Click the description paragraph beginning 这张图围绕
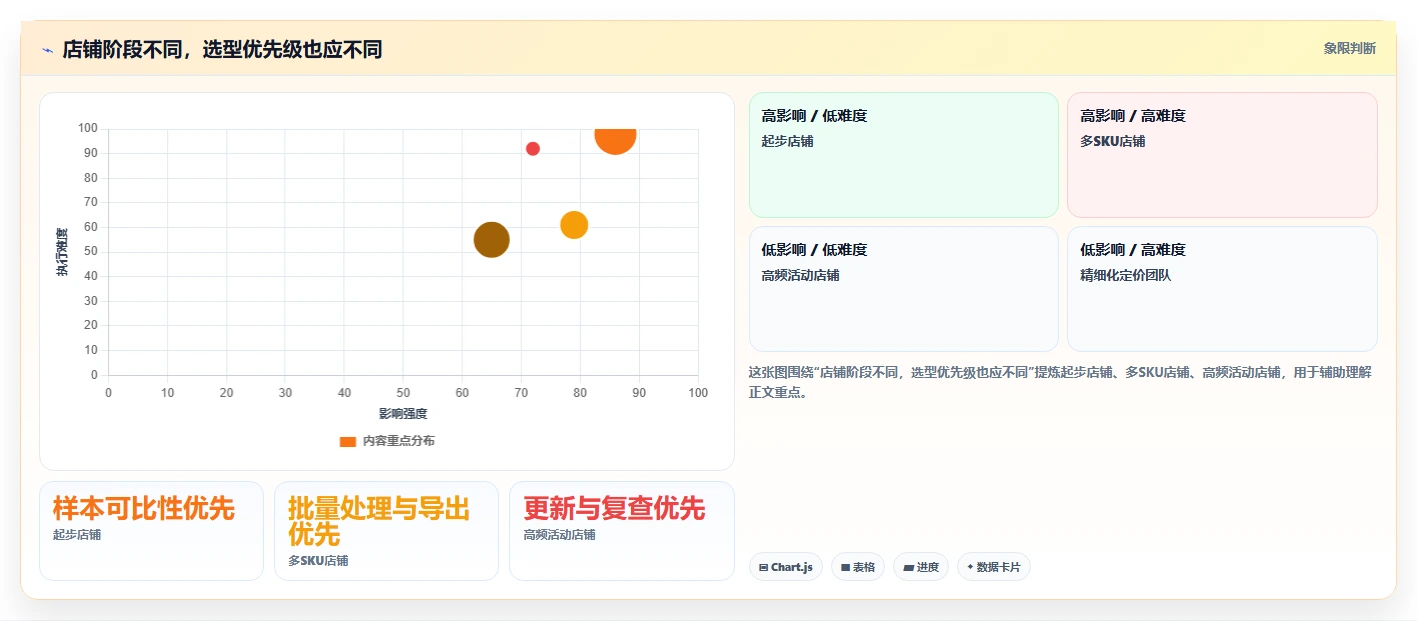Screen dimensions: 1417x621 coord(1060,382)
